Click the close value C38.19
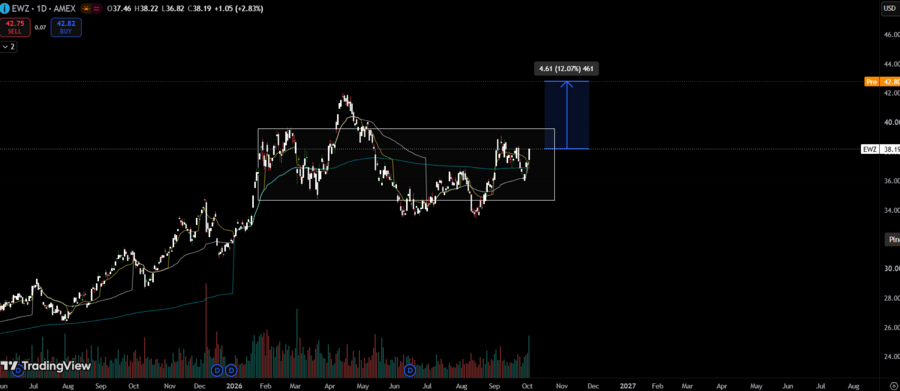The height and width of the screenshot is (391, 900). pos(199,9)
